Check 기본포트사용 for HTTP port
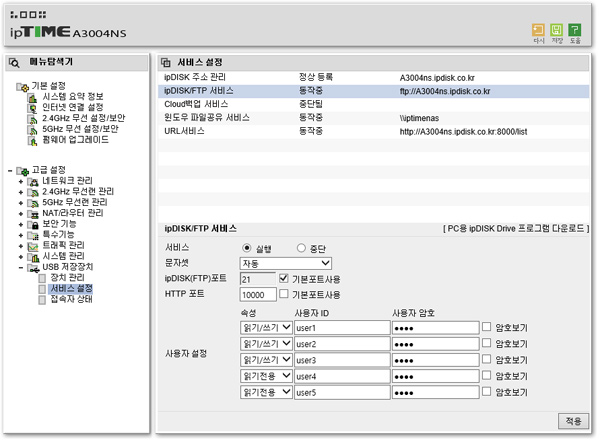The height and width of the screenshot is (442, 600). click(x=284, y=294)
